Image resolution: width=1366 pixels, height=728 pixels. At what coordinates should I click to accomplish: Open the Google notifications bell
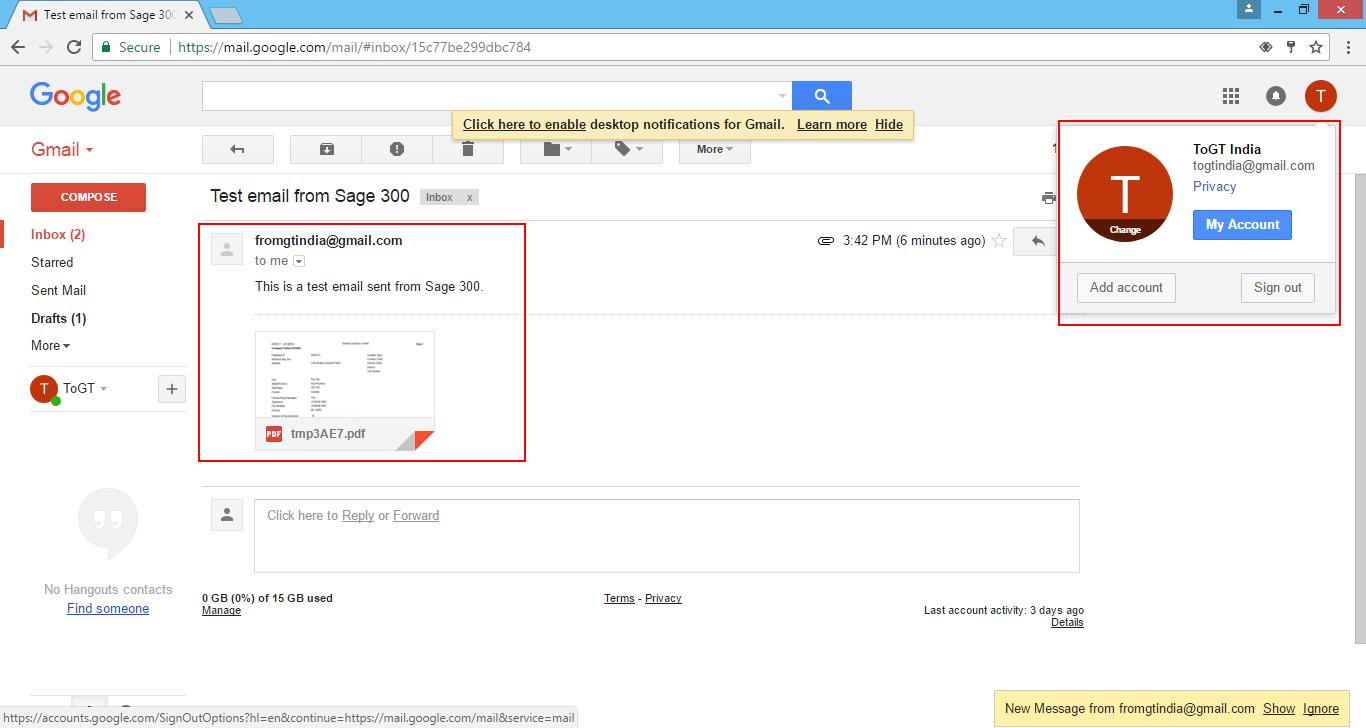[x=1276, y=96]
